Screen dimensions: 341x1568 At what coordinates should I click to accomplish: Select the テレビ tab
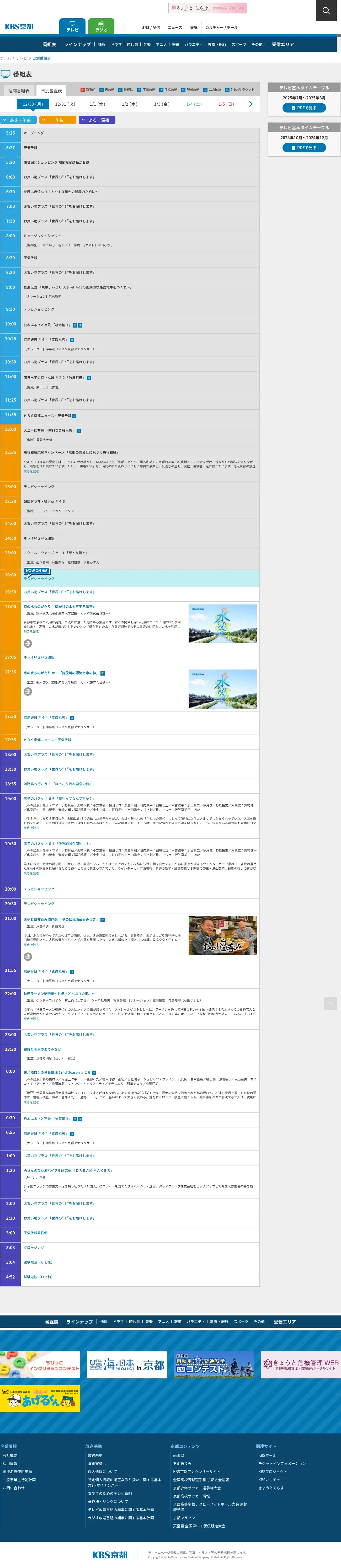(72, 26)
